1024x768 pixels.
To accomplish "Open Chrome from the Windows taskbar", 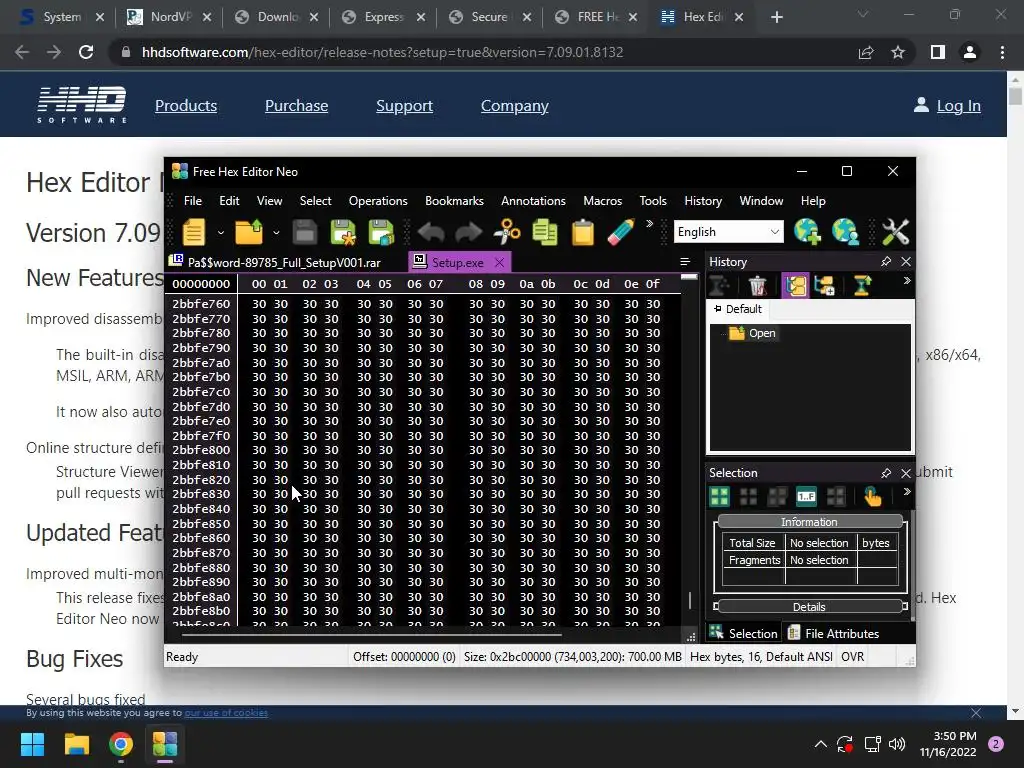I will click(121, 744).
